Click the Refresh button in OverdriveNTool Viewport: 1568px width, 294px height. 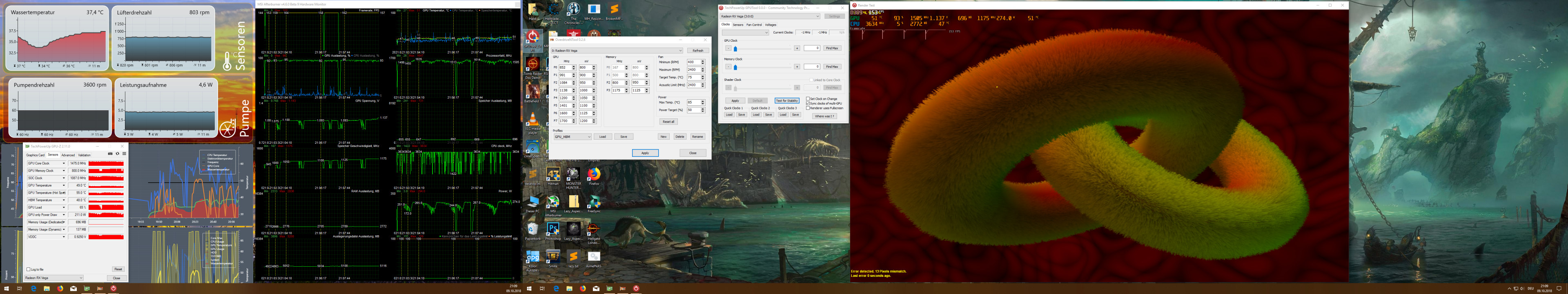tap(697, 51)
